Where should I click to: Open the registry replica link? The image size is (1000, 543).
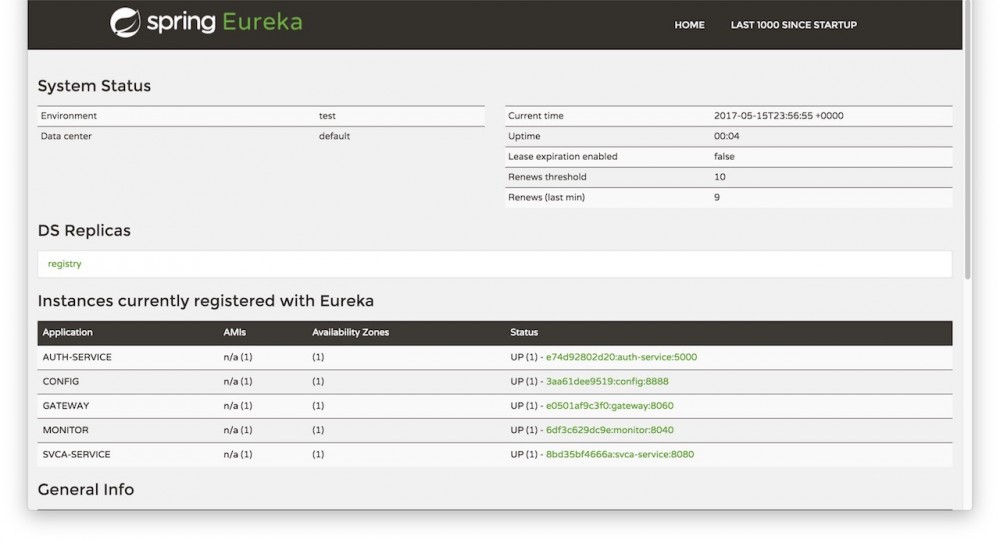click(x=65, y=264)
